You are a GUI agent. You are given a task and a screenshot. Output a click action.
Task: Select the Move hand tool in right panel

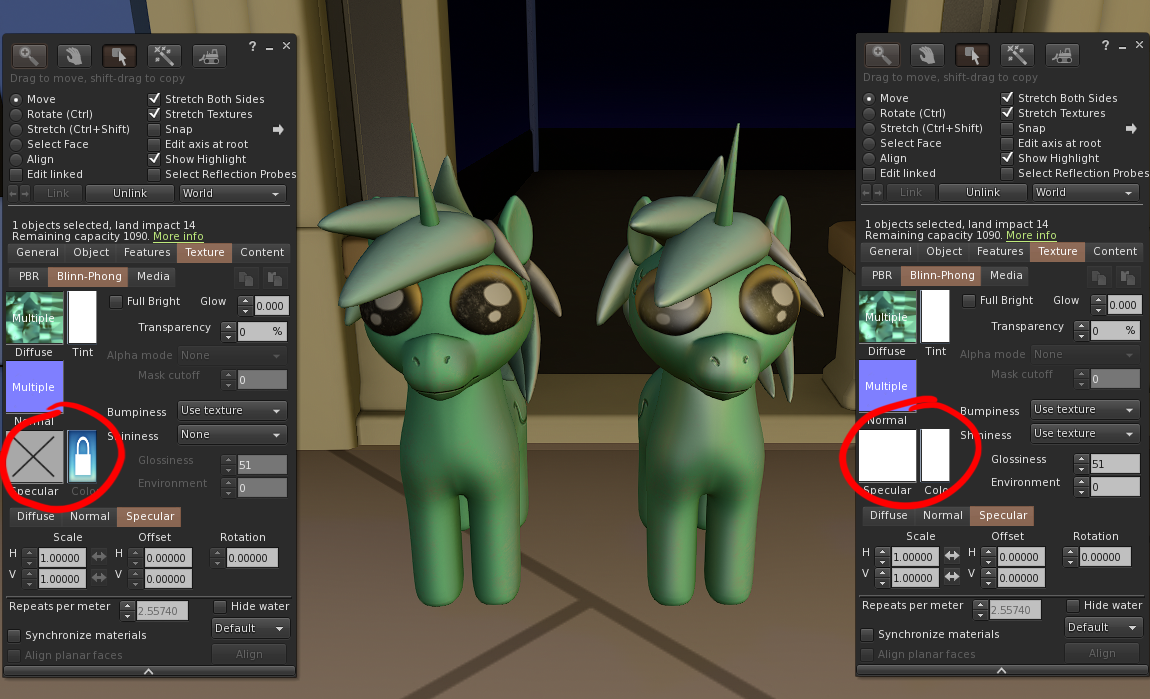tap(927, 55)
